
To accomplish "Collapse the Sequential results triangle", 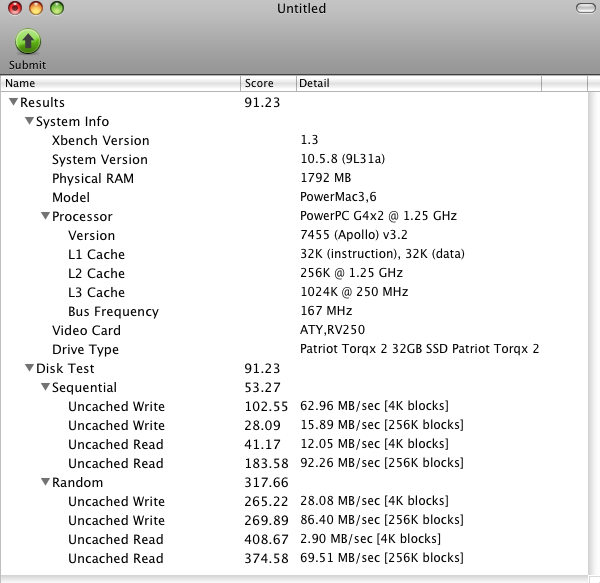I will [46, 387].
